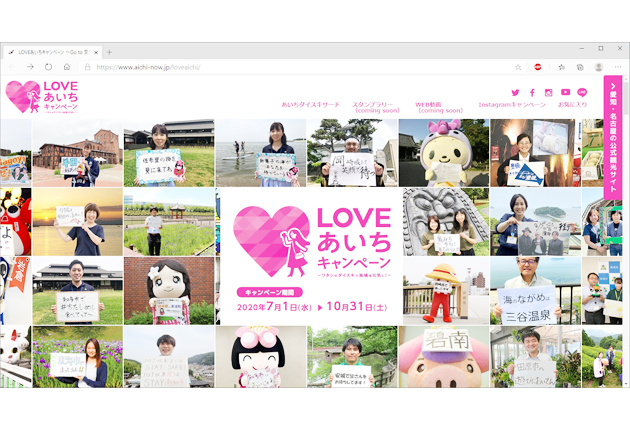The height and width of the screenshot is (430, 630).
Task: Click the 愛知・名古屋の公式観光サイト side banner
Action: (x=613, y=137)
